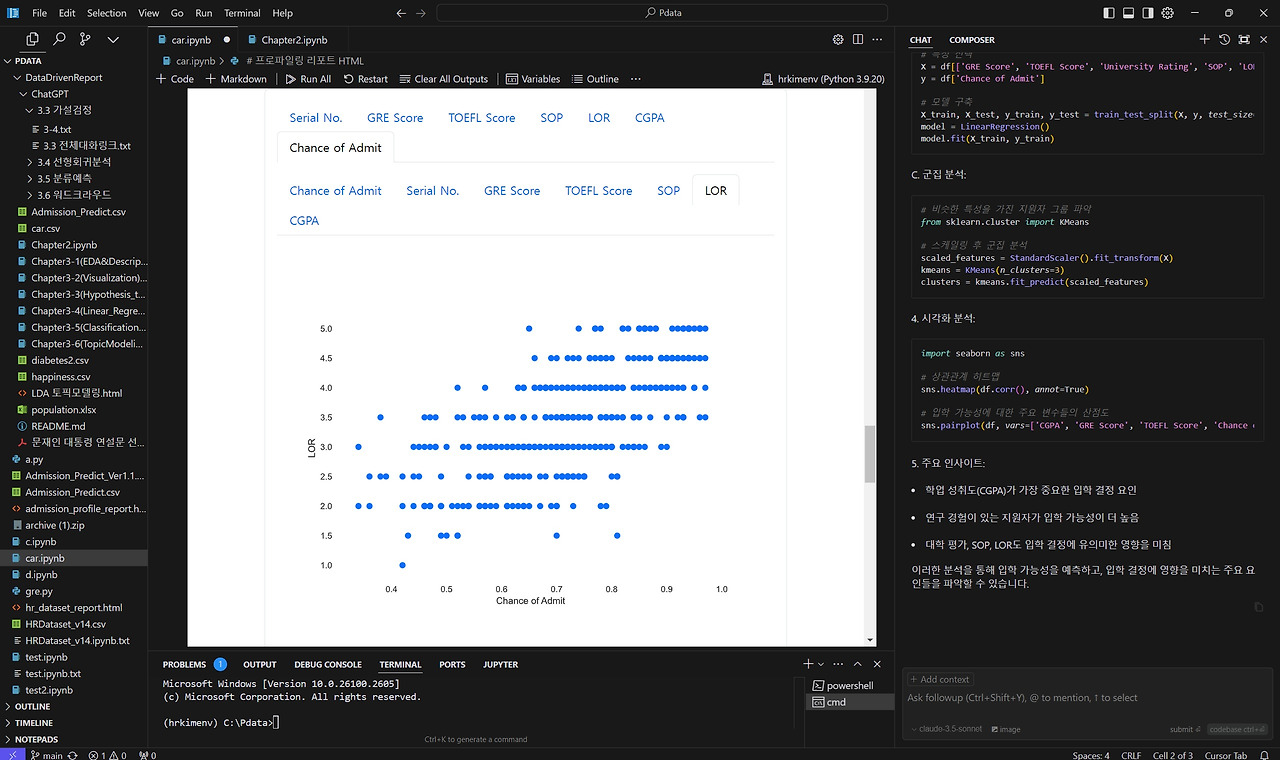
Task: Close the terminal panel
Action: pos(878,664)
